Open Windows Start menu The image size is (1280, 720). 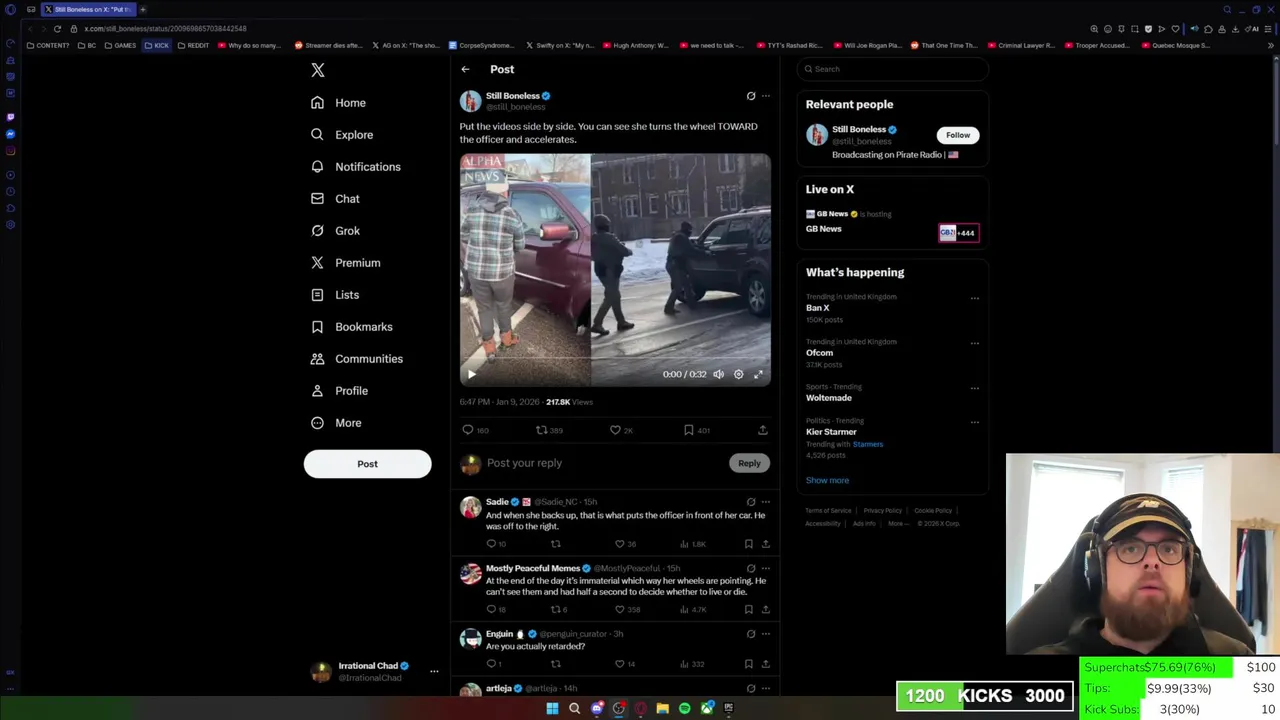[x=552, y=708]
